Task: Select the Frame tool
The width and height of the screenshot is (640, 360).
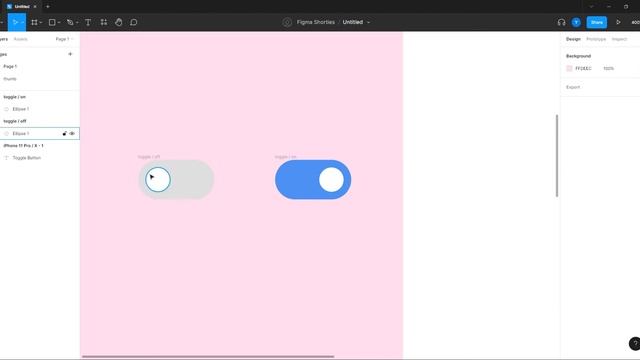Action: (x=34, y=22)
